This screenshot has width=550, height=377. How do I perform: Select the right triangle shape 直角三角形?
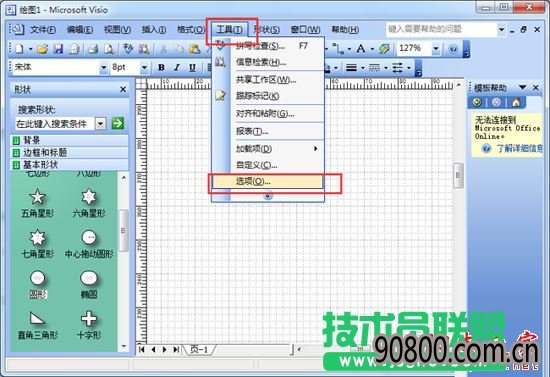coord(38,325)
